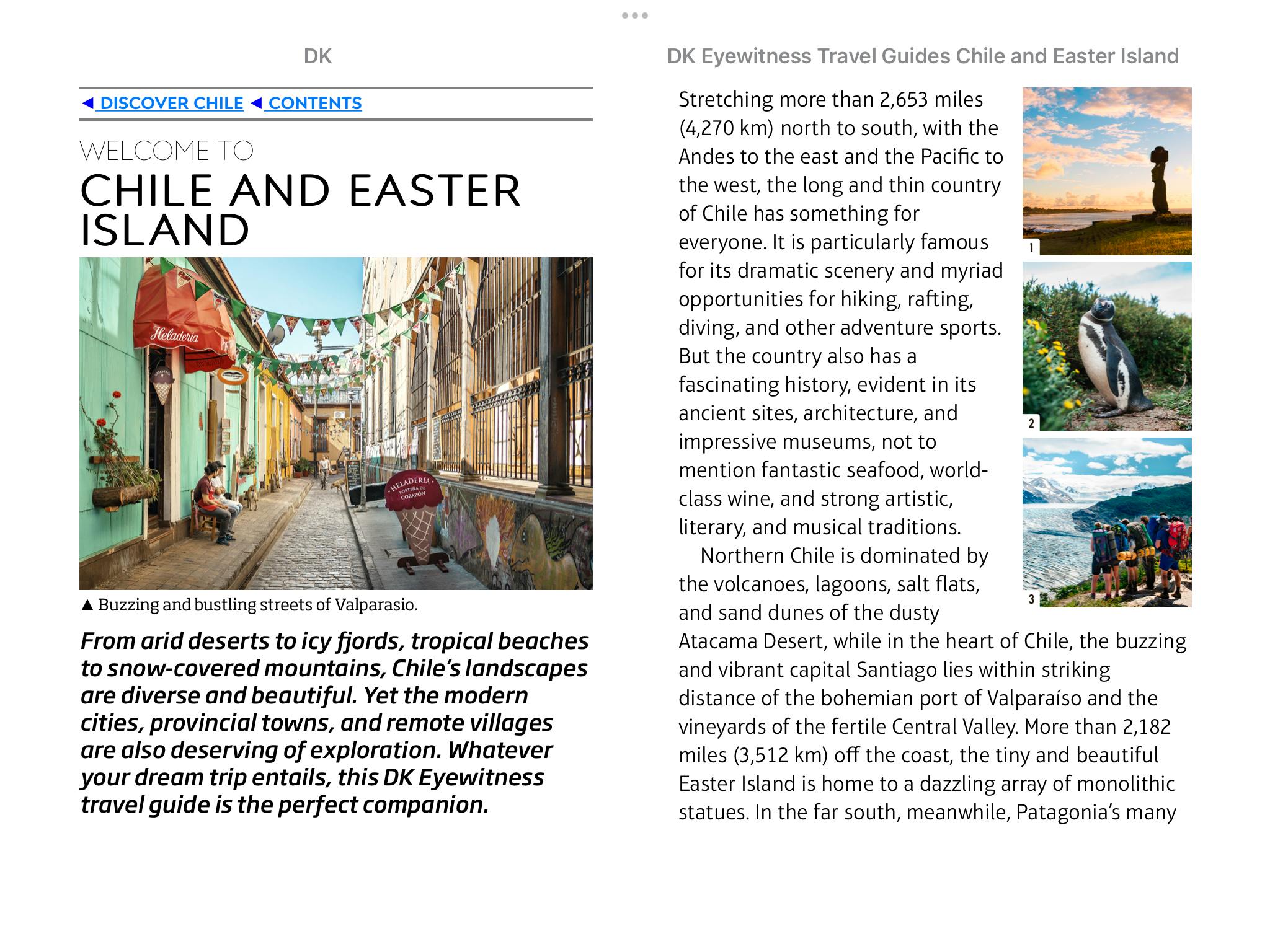Tap the Moai statue sunset thumbnail
The image size is (1270, 952).
pos(1106,170)
